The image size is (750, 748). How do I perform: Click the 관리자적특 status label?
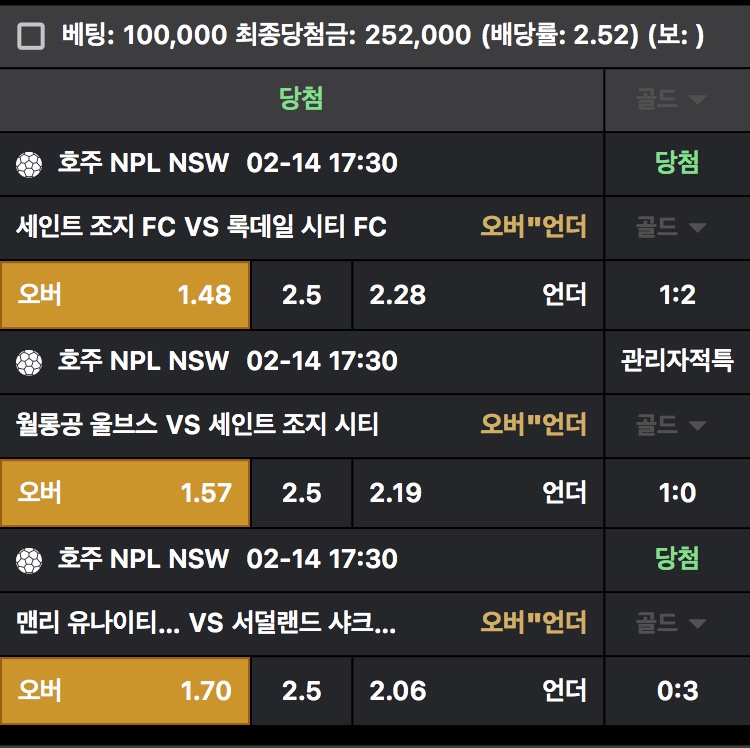pos(677,361)
